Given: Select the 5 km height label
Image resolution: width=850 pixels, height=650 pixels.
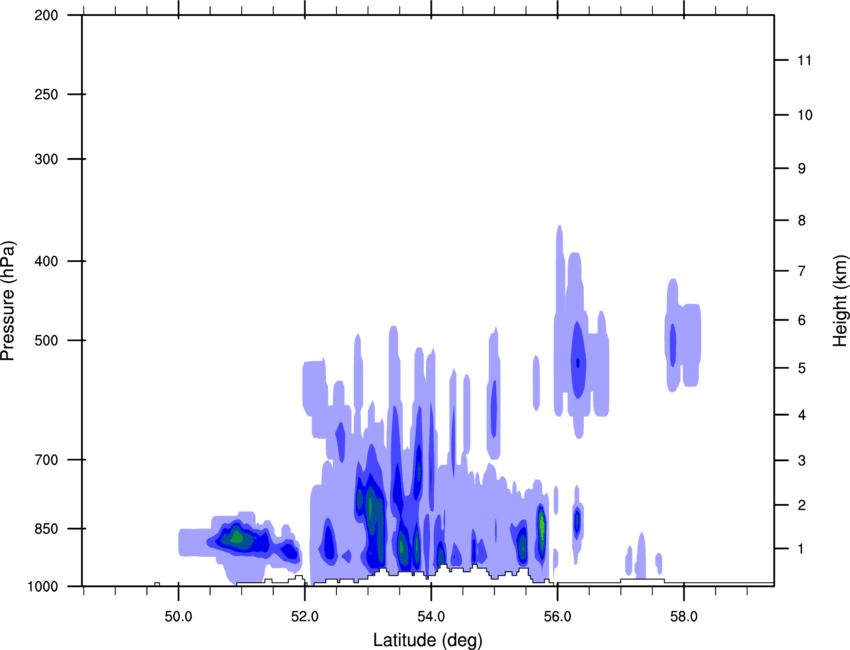Looking at the screenshot, I should pyautogui.click(x=800, y=368).
